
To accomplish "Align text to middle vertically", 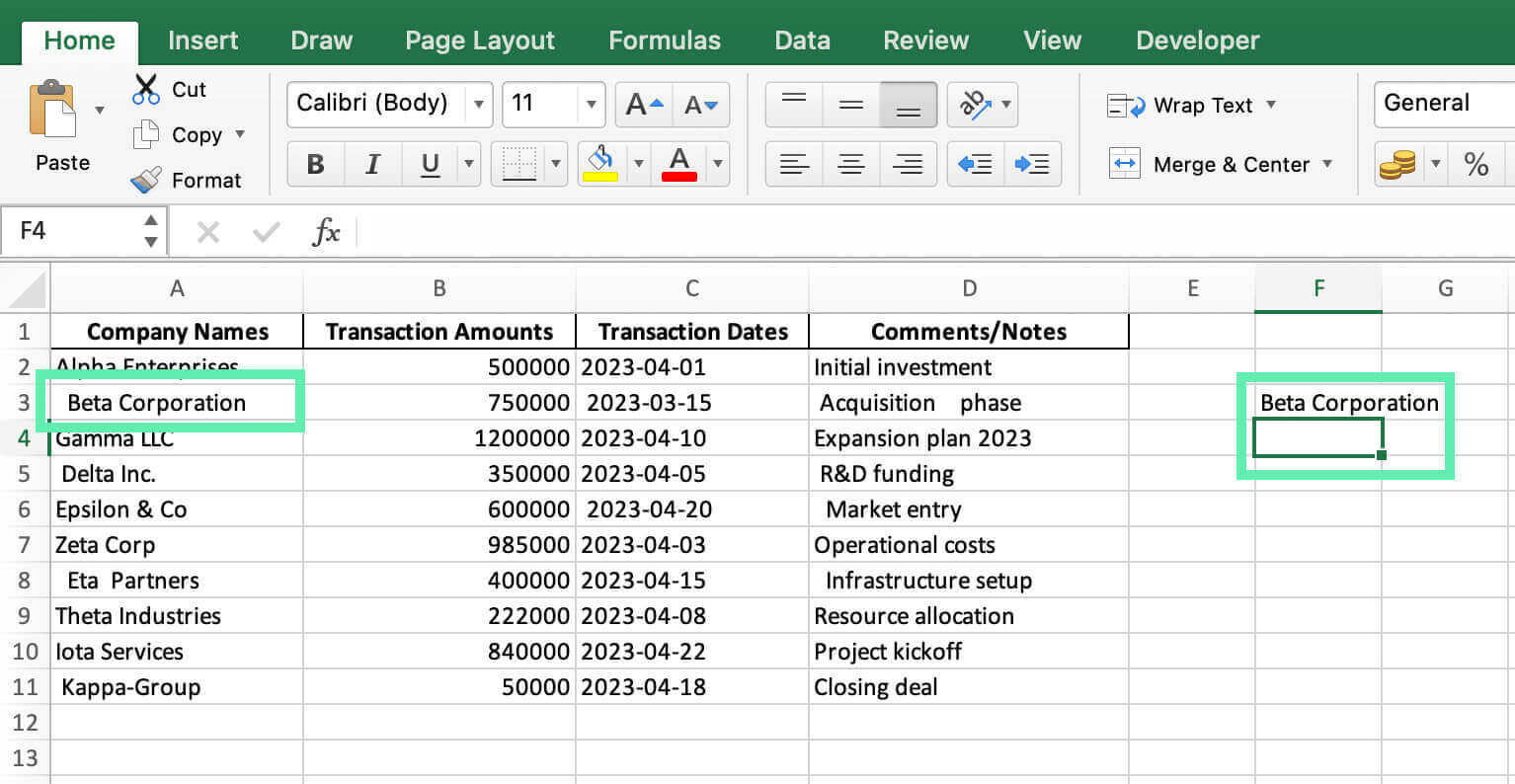I will click(x=850, y=105).
